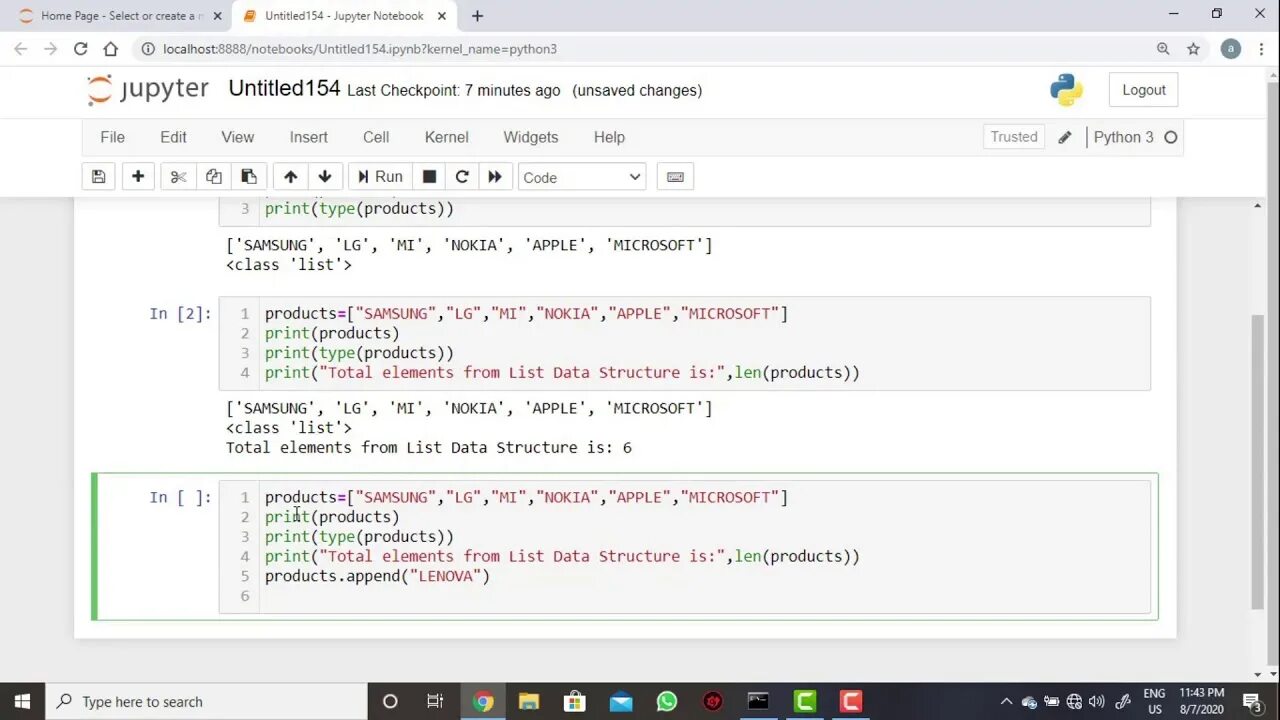Image resolution: width=1280 pixels, height=720 pixels.
Task: Open Mail app from taskbar
Action: tap(620, 701)
